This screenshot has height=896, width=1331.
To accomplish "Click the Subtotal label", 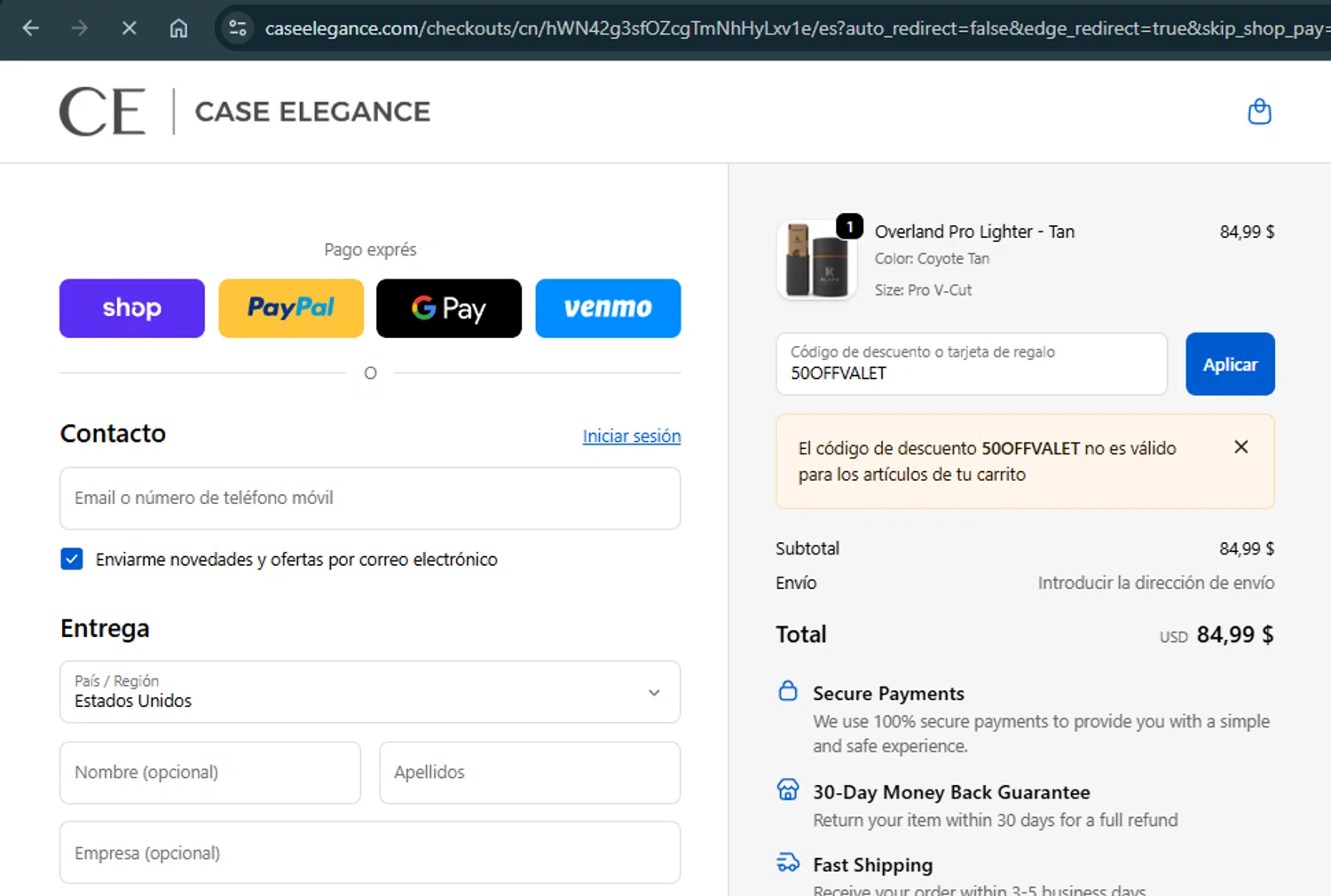I will pyautogui.click(x=807, y=548).
